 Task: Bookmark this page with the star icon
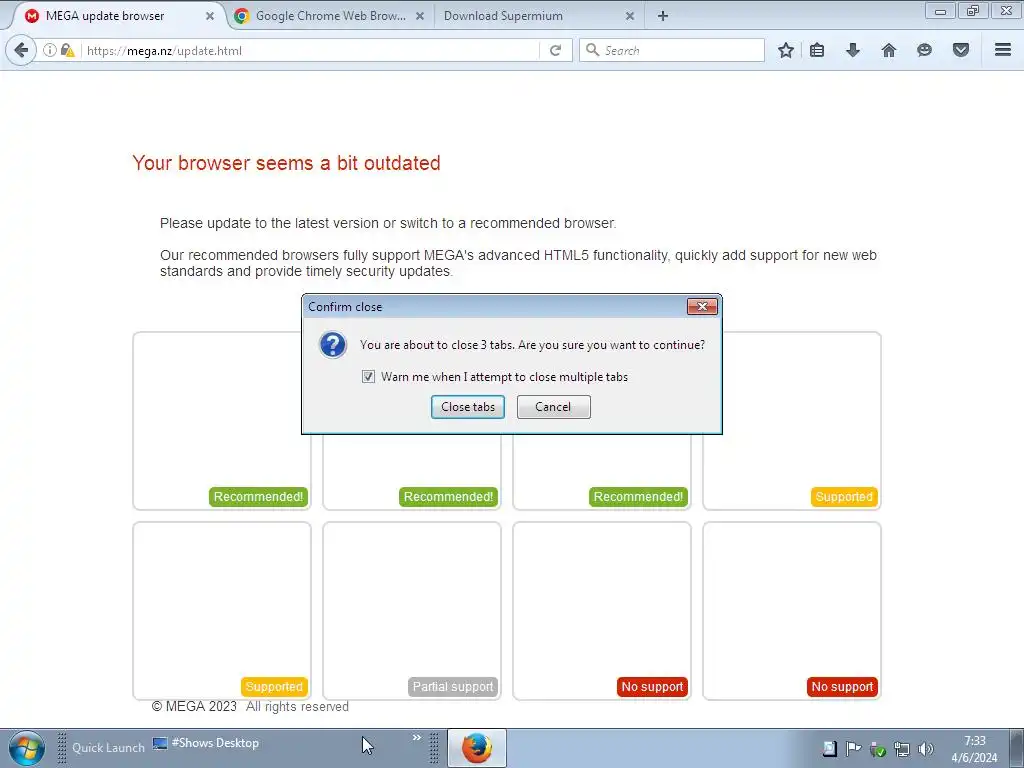[x=786, y=50]
